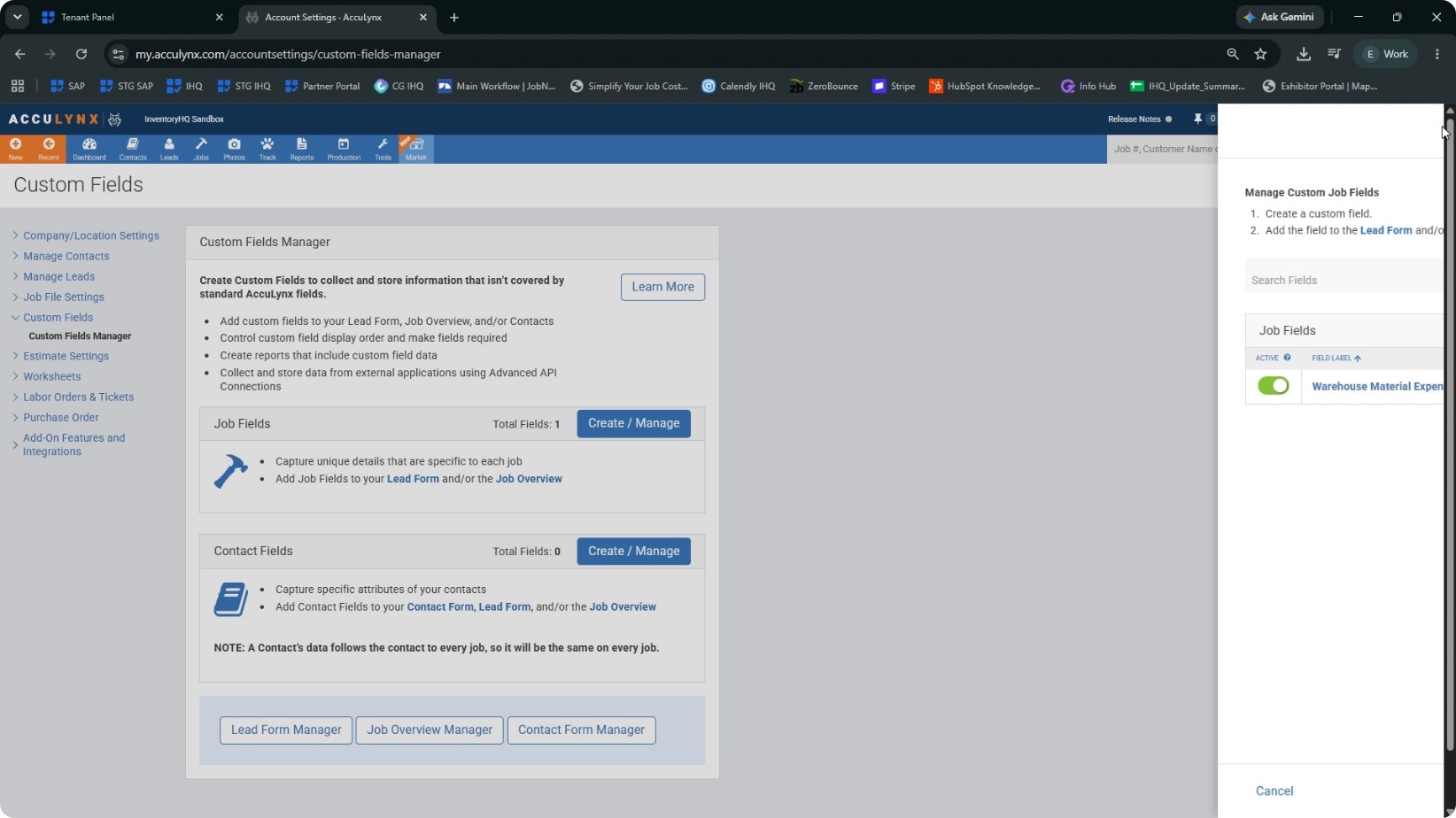
Task: Open the Recent items icon
Action: click(49, 149)
